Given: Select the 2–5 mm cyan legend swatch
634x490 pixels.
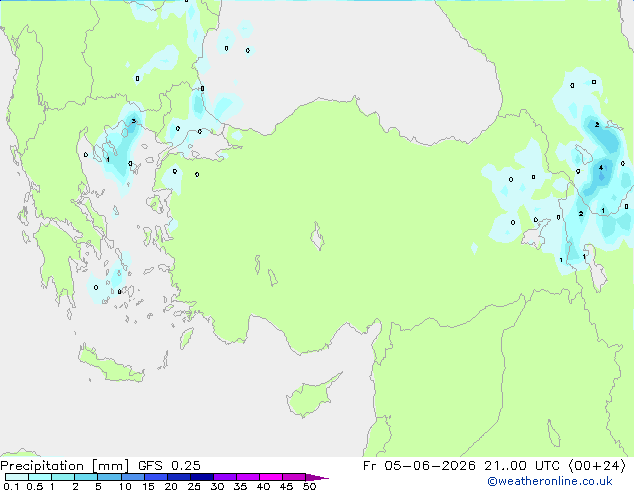Looking at the screenshot, I should [x=86, y=477].
